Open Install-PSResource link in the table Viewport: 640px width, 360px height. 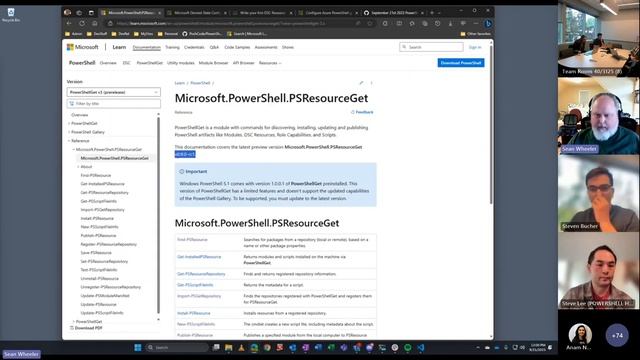point(193,313)
